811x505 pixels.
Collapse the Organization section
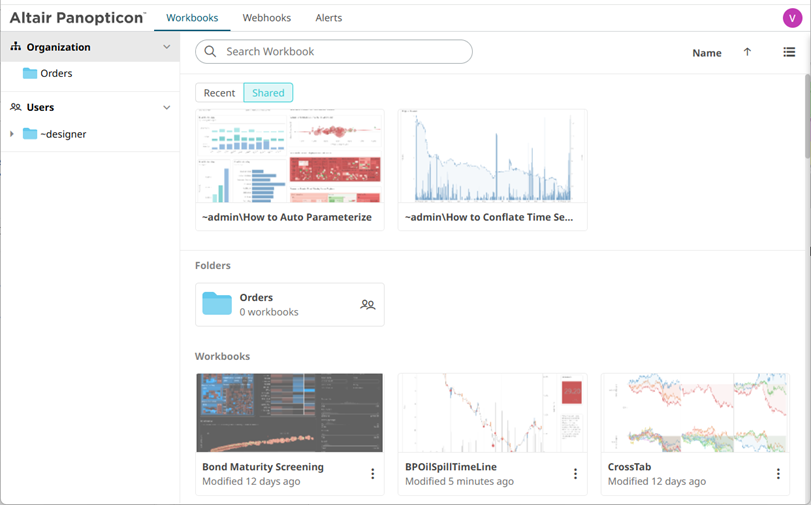click(167, 47)
